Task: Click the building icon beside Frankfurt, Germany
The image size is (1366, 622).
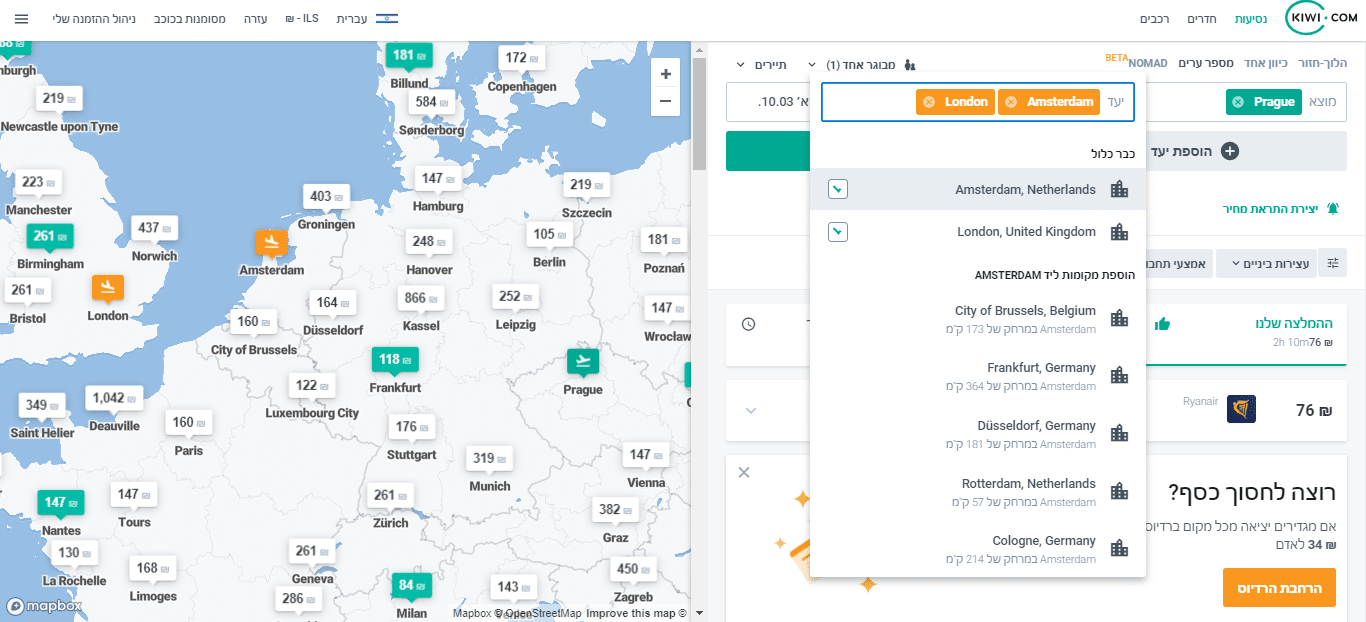Action: click(1120, 376)
